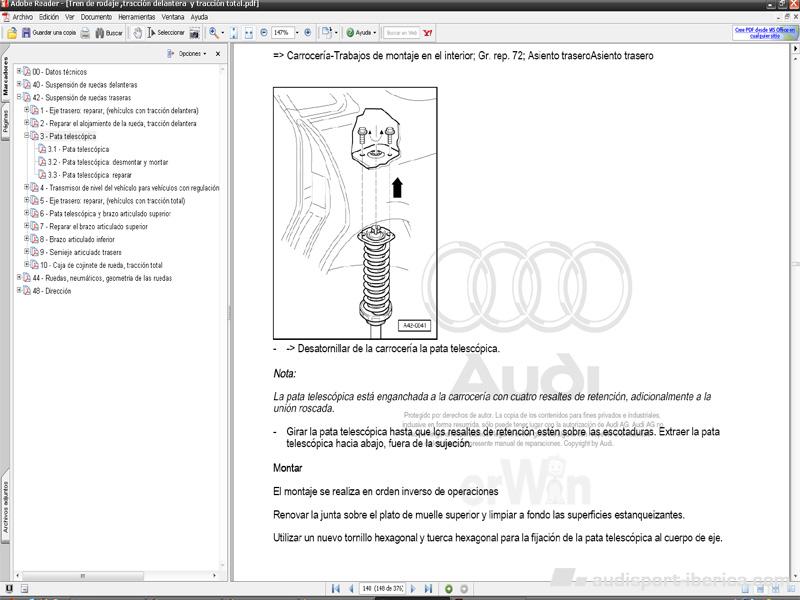Image resolution: width=800 pixels, height=600 pixels.
Task: Click the page number field
Action: (382, 589)
